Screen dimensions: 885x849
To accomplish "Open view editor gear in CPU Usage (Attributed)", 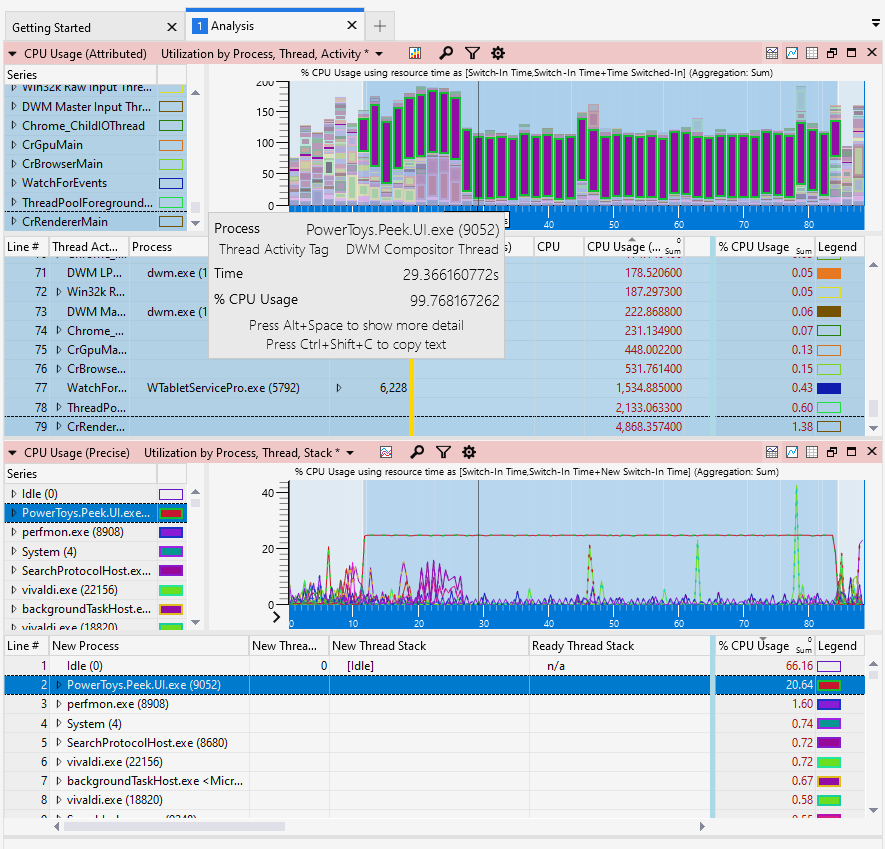I will (x=498, y=54).
